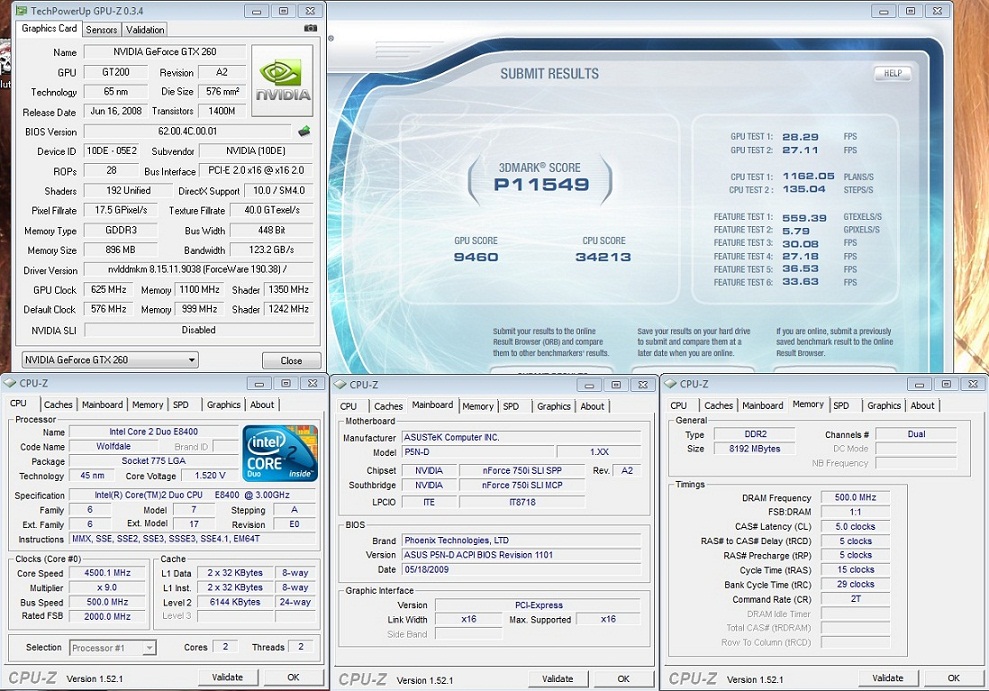The height and width of the screenshot is (691, 989).
Task: Click the app icon in the CPU tab window title bar
Action: point(10,383)
